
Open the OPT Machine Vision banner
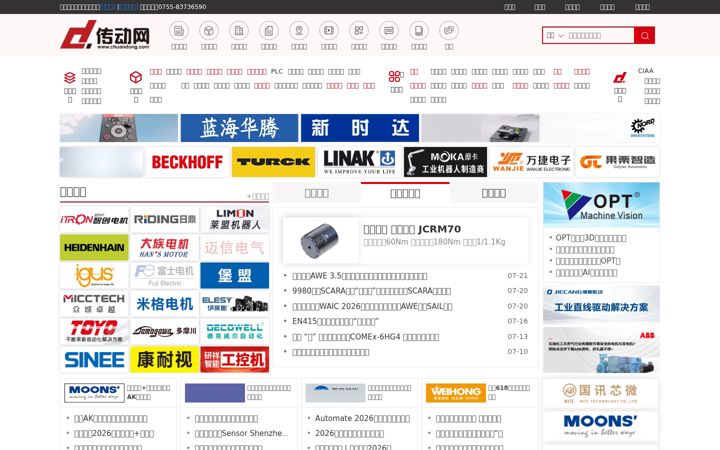(602, 205)
